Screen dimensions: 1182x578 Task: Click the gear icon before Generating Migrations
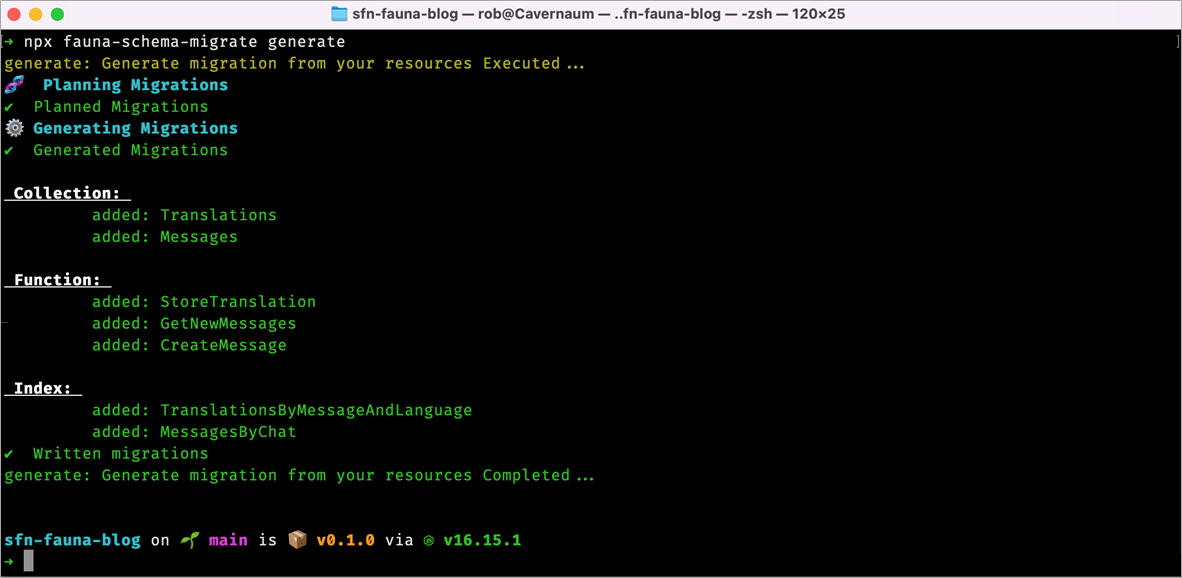pyautogui.click(x=14, y=128)
